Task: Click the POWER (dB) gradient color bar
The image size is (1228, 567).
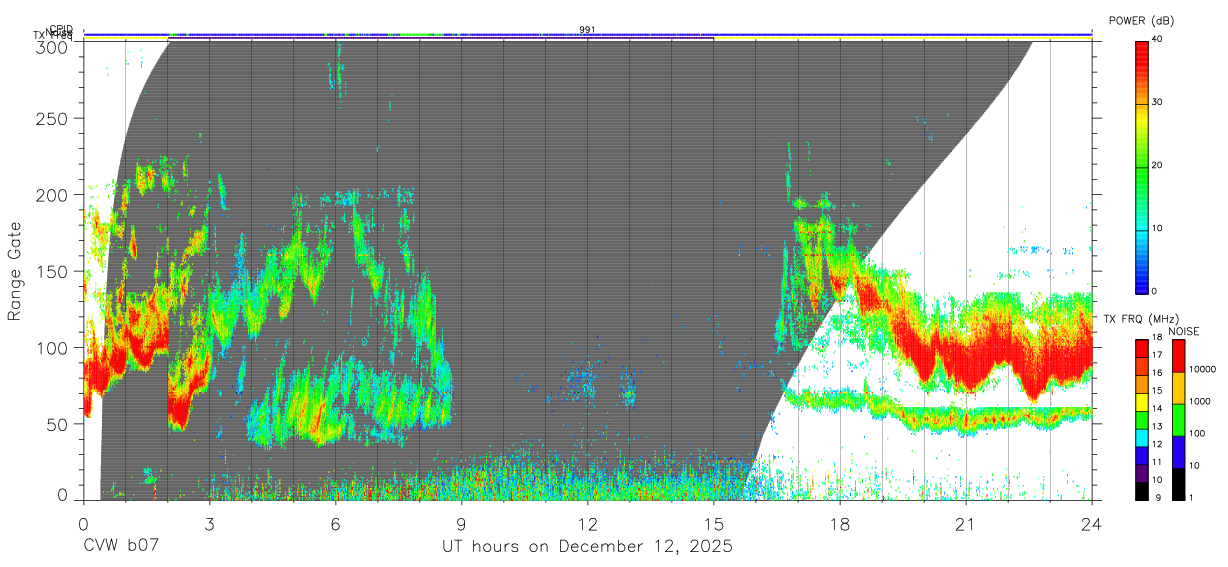Action: tap(1142, 166)
